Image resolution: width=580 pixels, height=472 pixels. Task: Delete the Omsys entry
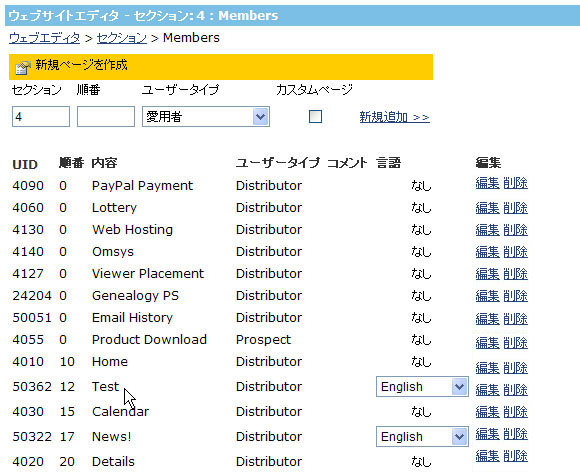pyautogui.click(x=515, y=252)
